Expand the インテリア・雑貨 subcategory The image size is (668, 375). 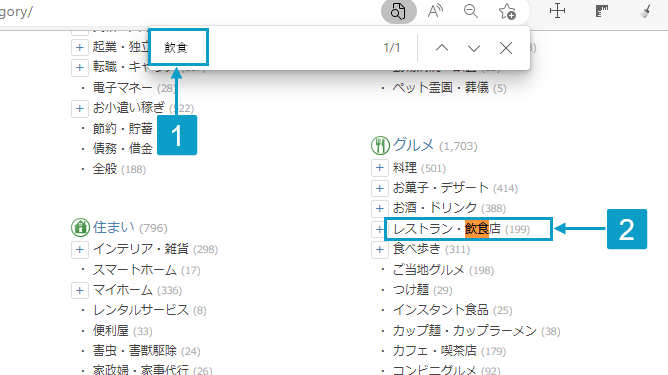(x=79, y=249)
